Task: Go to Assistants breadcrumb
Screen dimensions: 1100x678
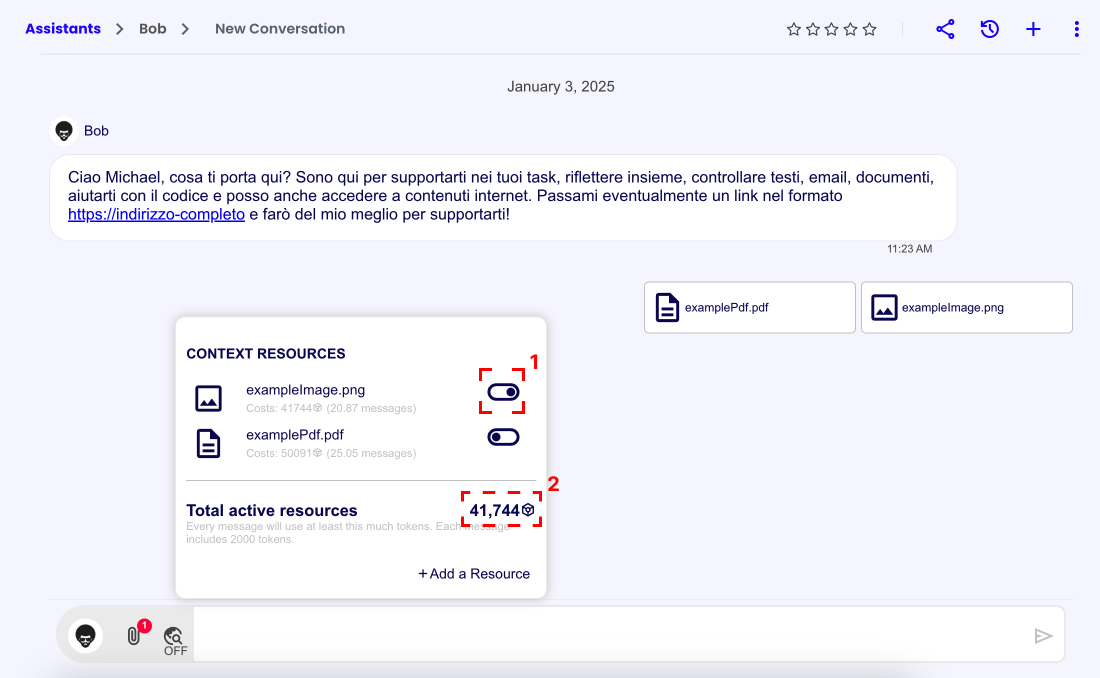Action: [x=63, y=29]
